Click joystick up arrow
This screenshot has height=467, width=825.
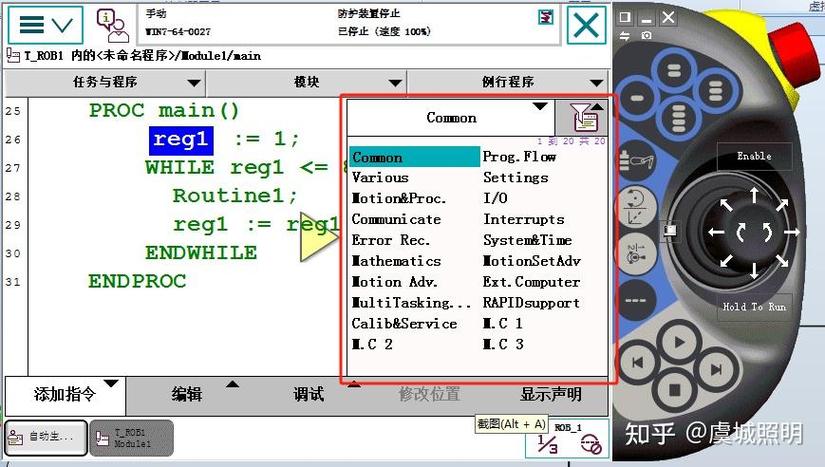(x=754, y=195)
